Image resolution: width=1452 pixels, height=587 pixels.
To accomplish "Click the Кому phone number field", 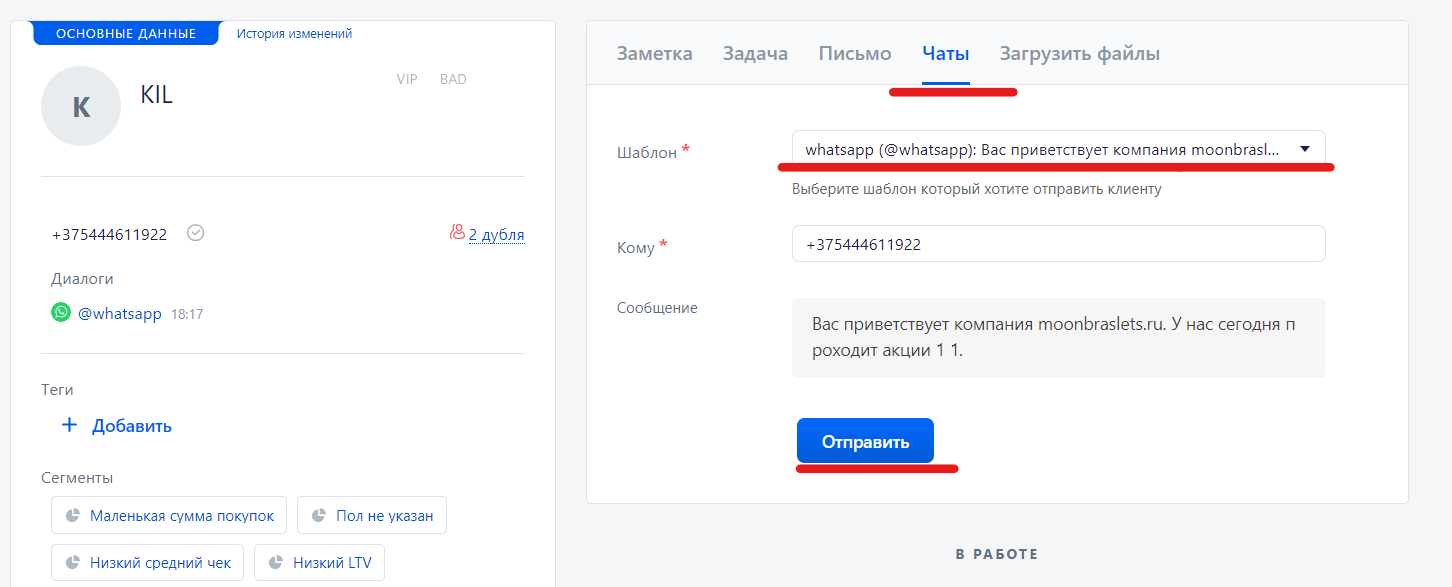I will click(x=1058, y=244).
